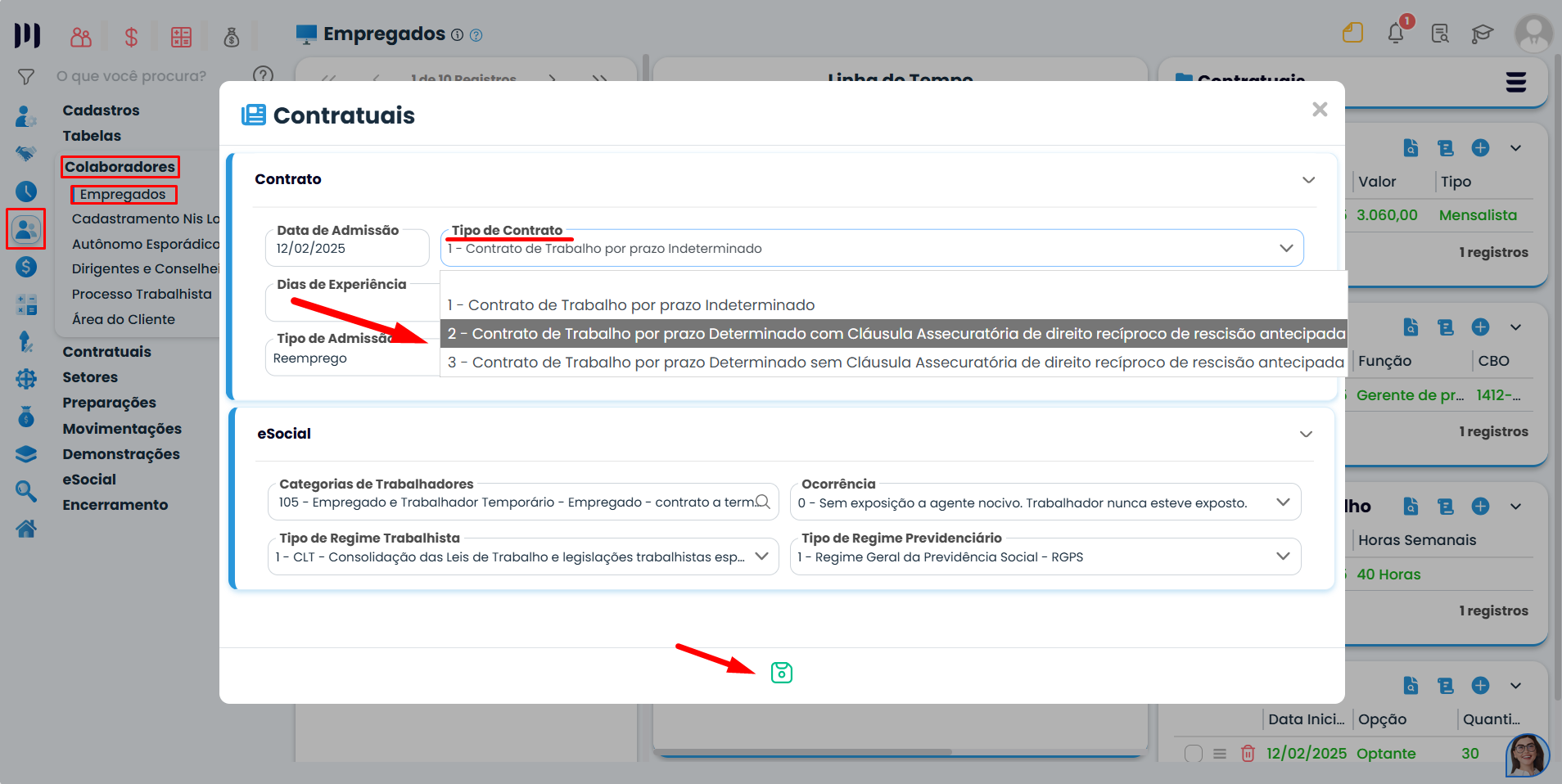
Task: Click the Dias de Experiência field
Action: (x=352, y=302)
